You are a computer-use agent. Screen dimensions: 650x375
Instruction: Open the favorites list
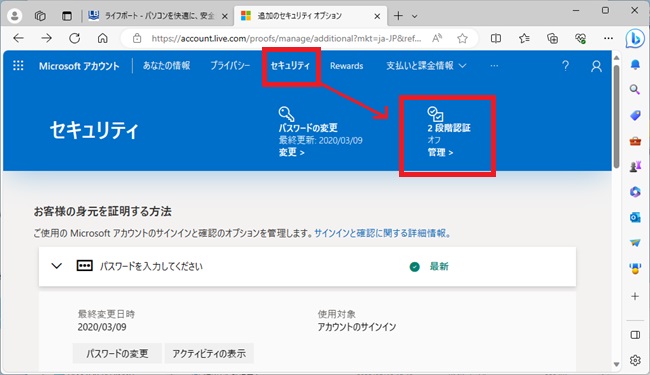pyautogui.click(x=524, y=38)
